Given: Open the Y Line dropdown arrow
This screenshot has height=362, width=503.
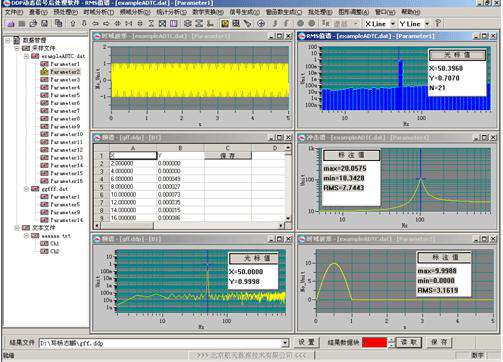Looking at the screenshot, I should pyautogui.click(x=427, y=24).
